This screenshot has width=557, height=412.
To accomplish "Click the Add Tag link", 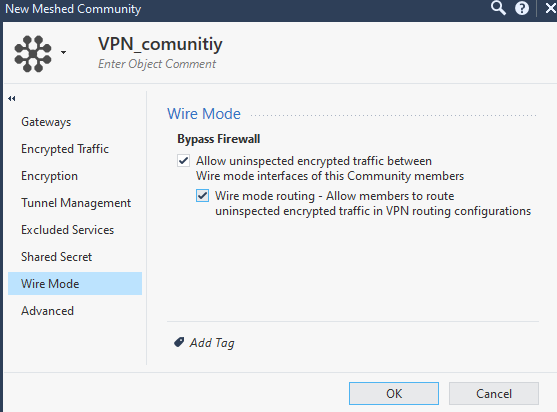I will pyautogui.click(x=212, y=343).
